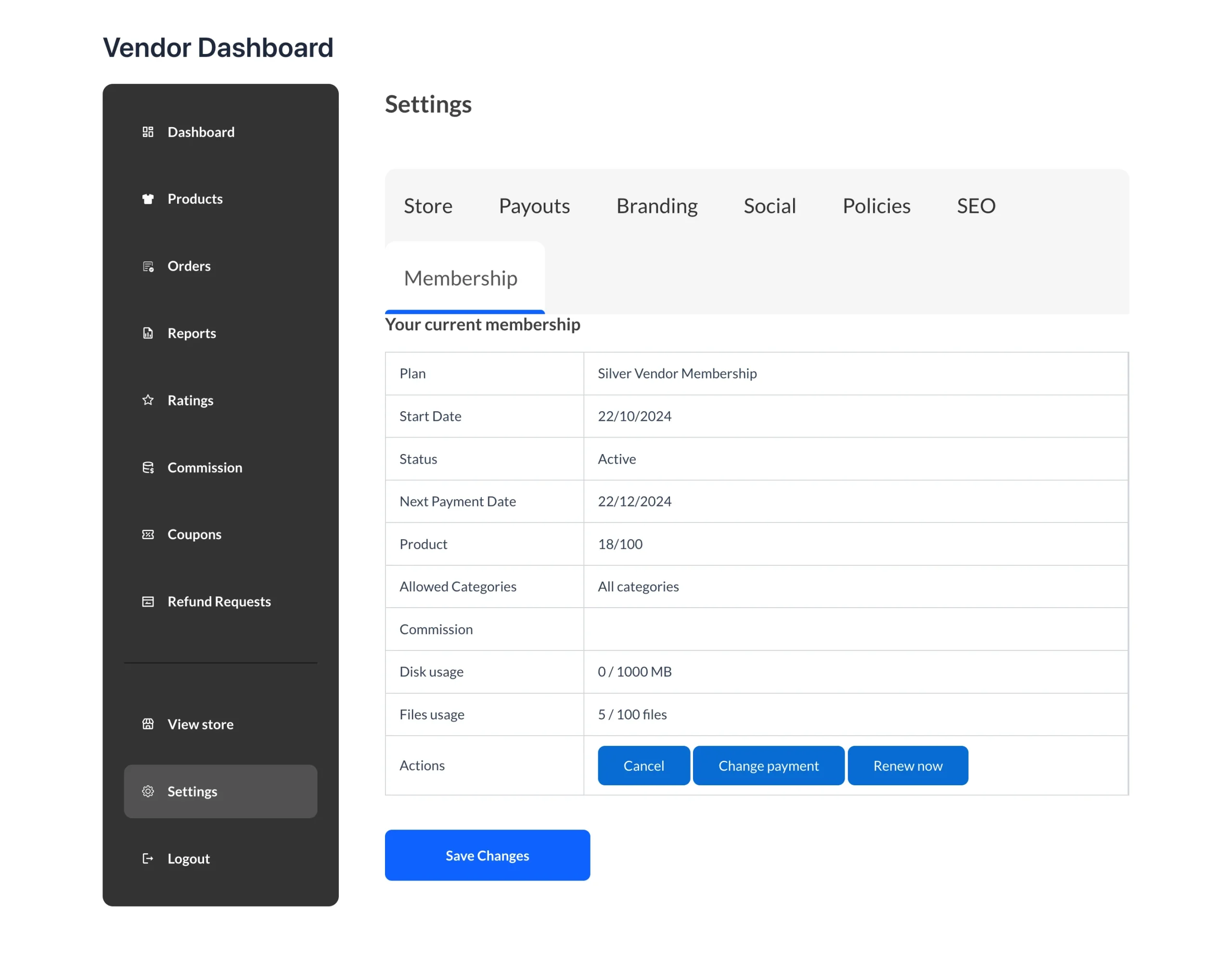The image size is (1232, 962).
Task: Click the Reports document icon
Action: [x=148, y=334]
